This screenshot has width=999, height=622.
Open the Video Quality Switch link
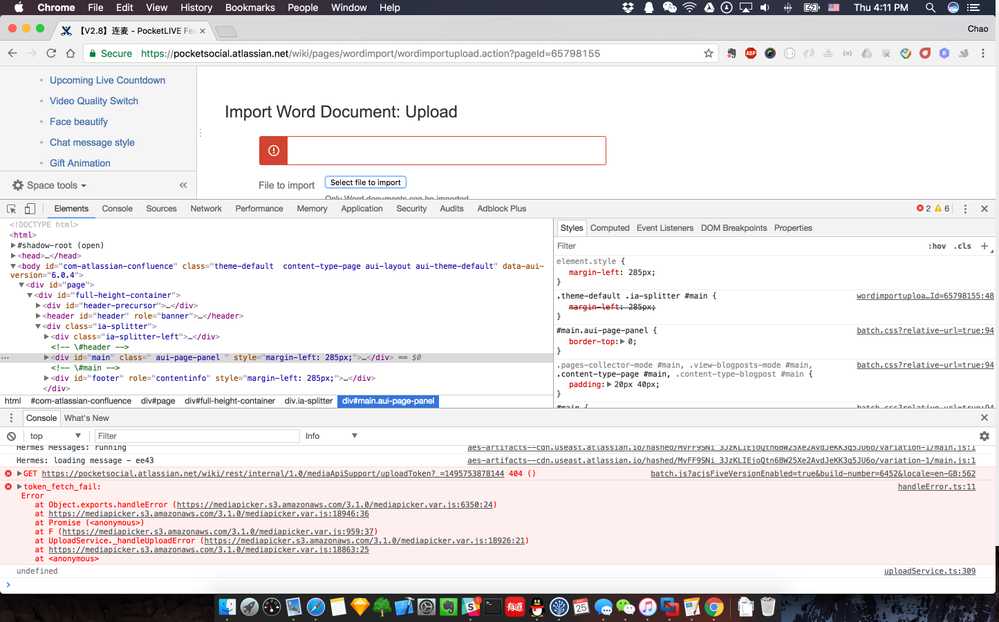[94, 101]
